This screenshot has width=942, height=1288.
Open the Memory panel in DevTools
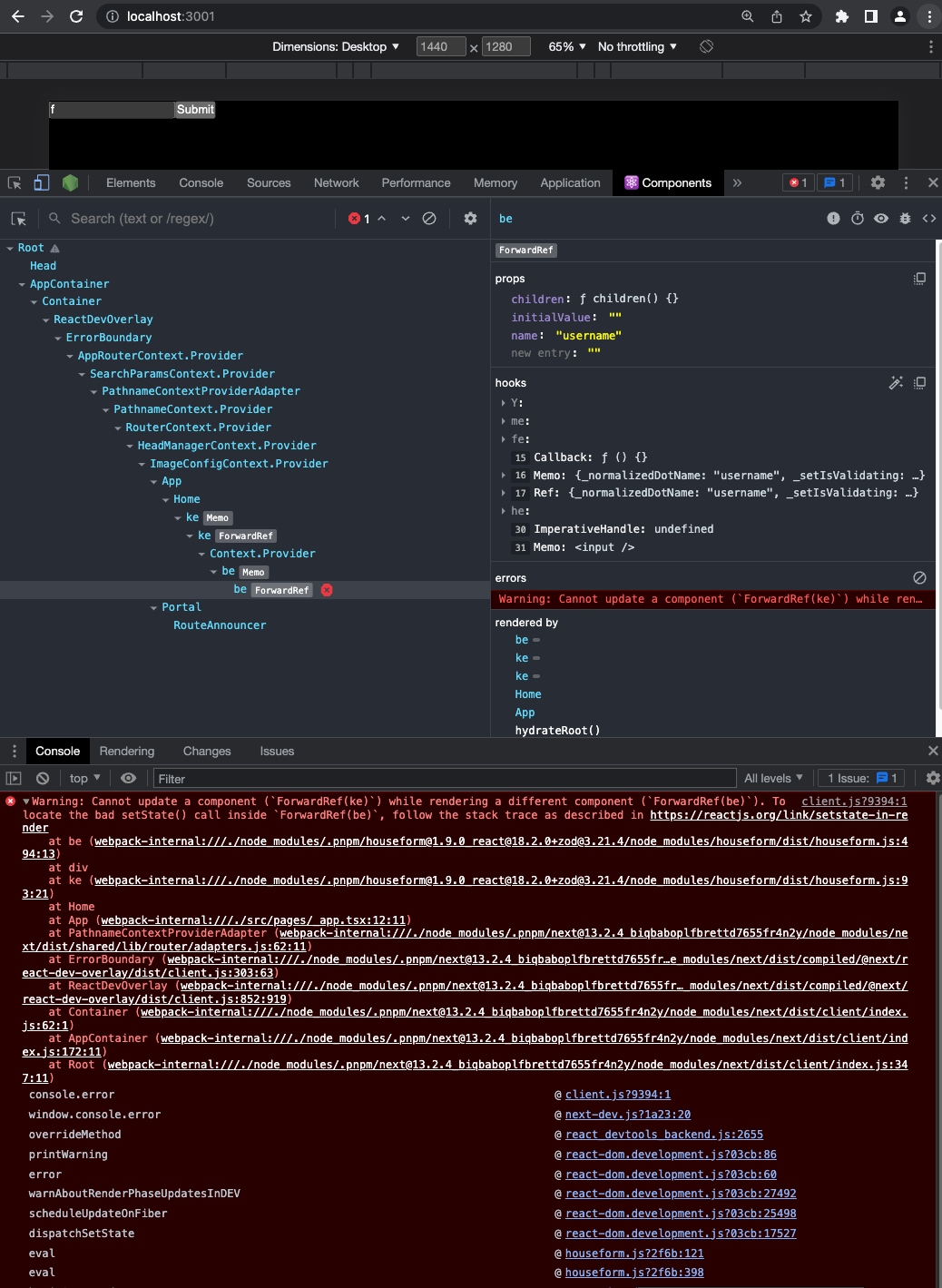coord(496,182)
